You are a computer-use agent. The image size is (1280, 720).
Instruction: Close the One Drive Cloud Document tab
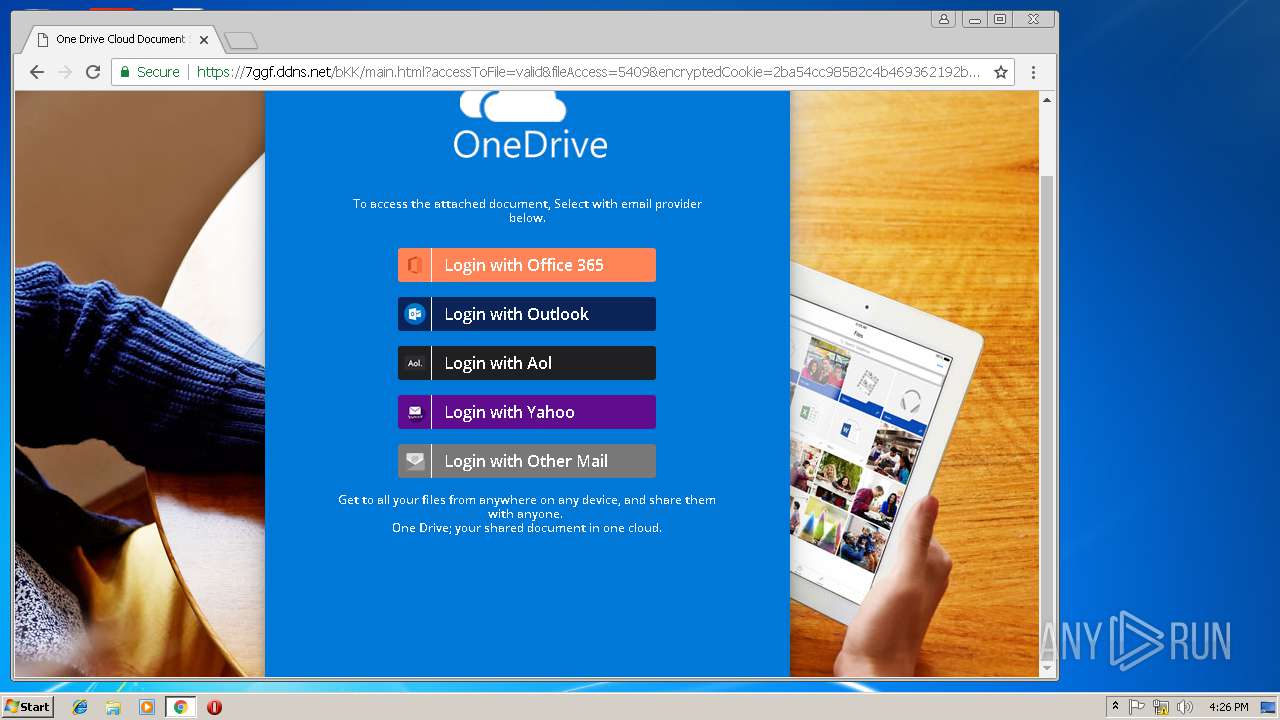[x=204, y=40]
